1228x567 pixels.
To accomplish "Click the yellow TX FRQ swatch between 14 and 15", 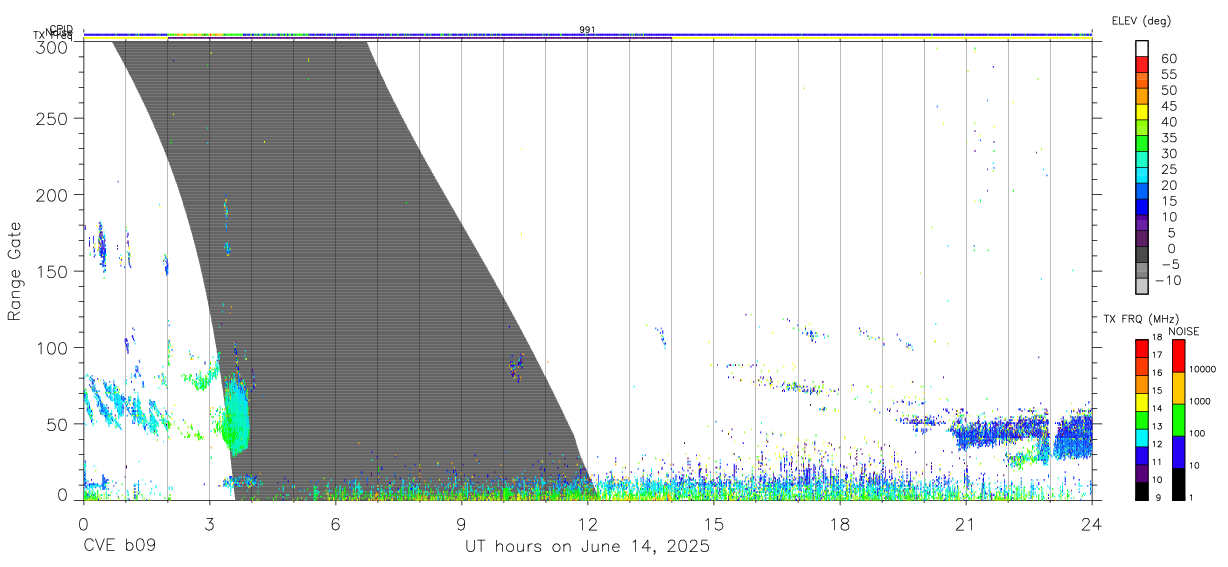I will tap(1142, 402).
